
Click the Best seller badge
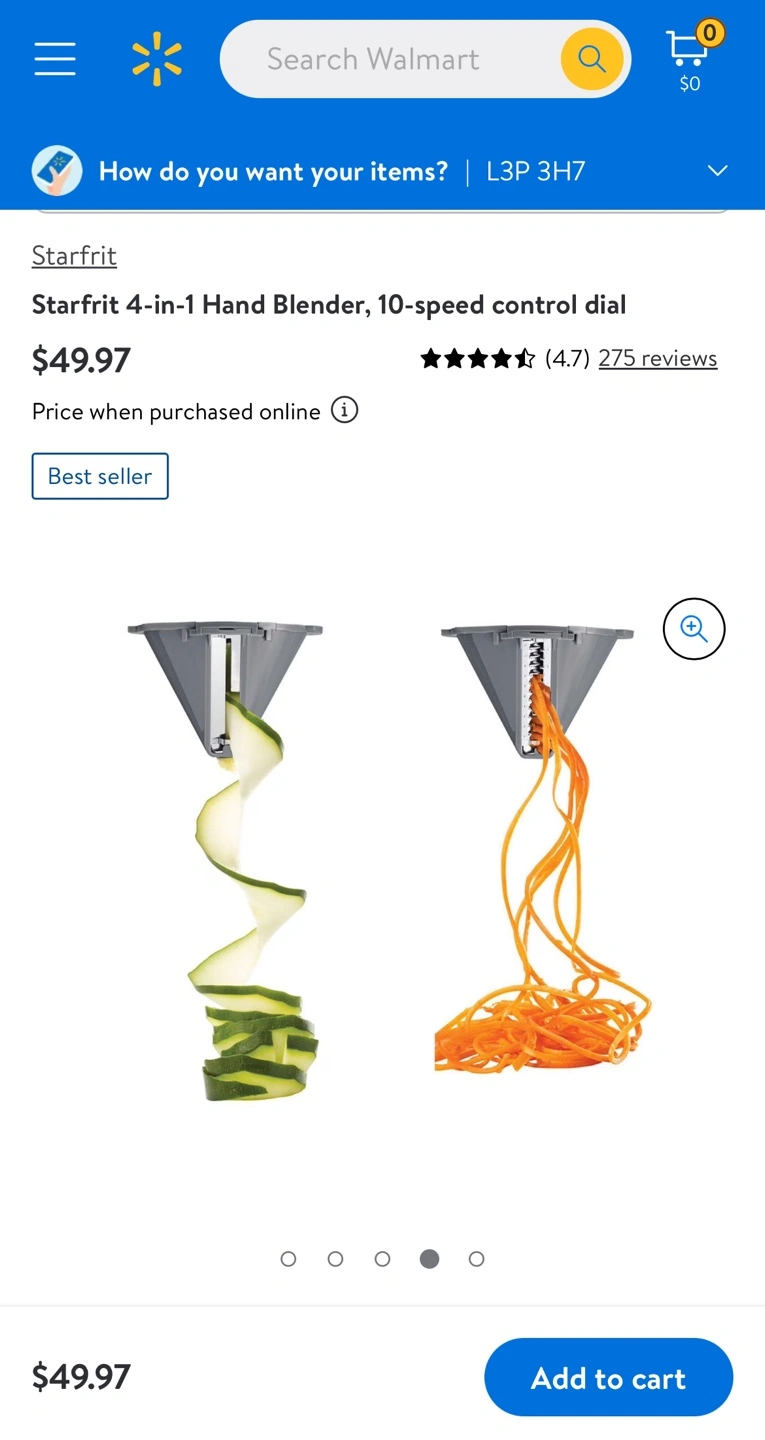pyautogui.click(x=100, y=476)
